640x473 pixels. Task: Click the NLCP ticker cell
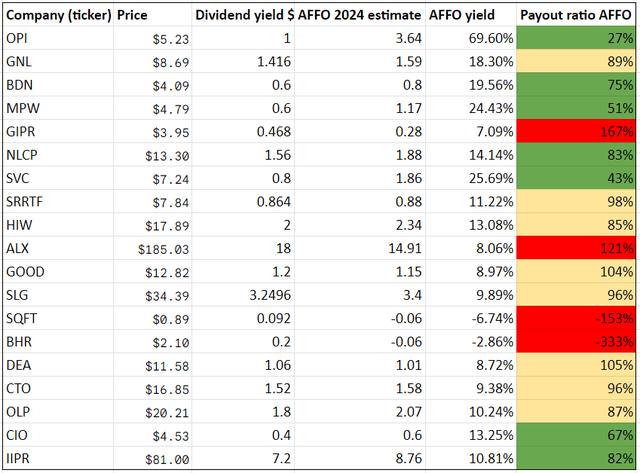click(58, 155)
